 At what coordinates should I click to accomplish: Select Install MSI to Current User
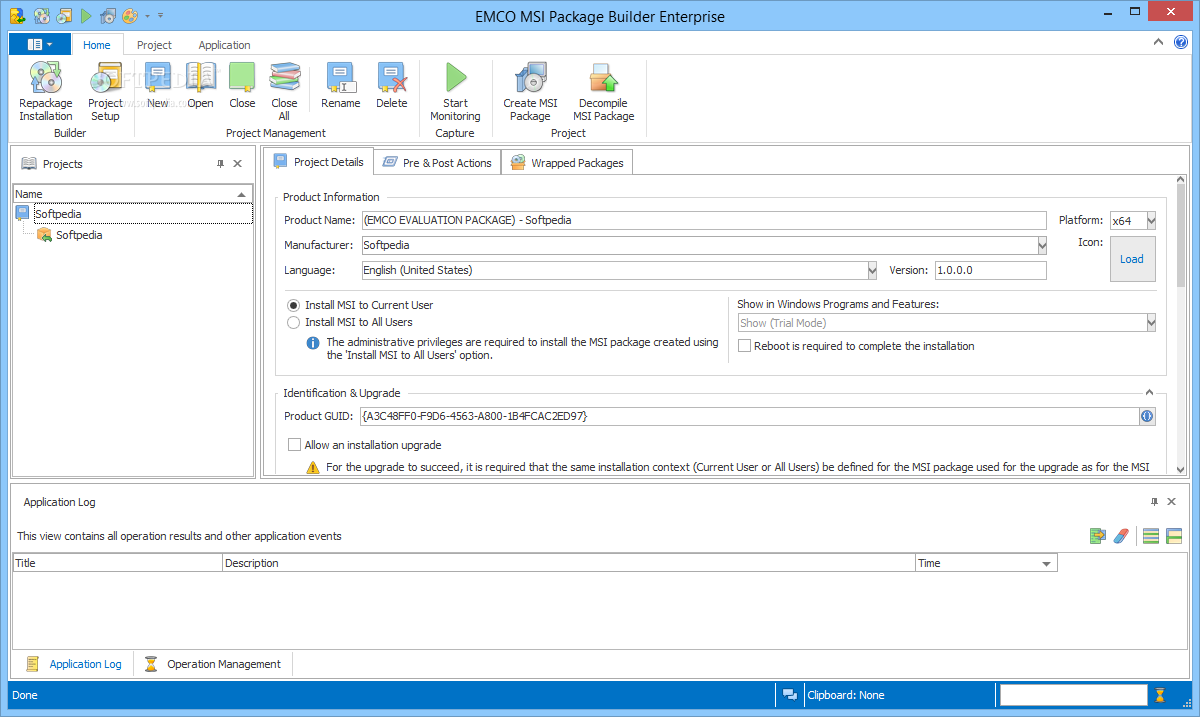point(293,305)
